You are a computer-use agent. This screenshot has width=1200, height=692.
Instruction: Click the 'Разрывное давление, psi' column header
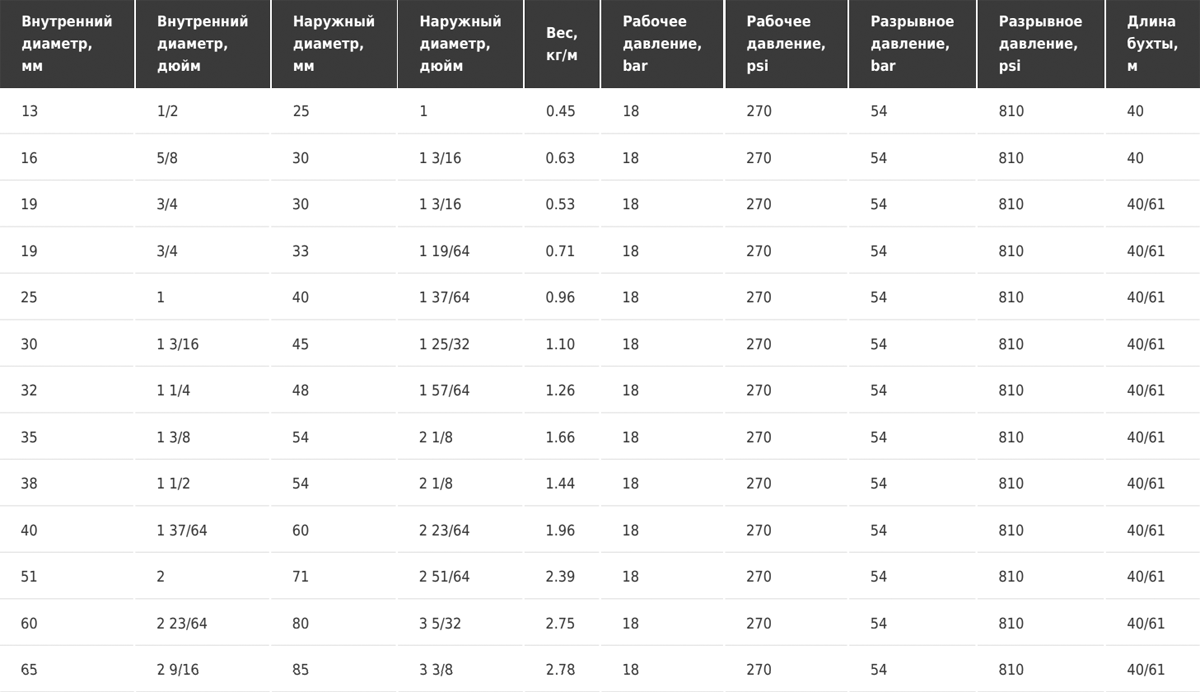pos(1040,44)
